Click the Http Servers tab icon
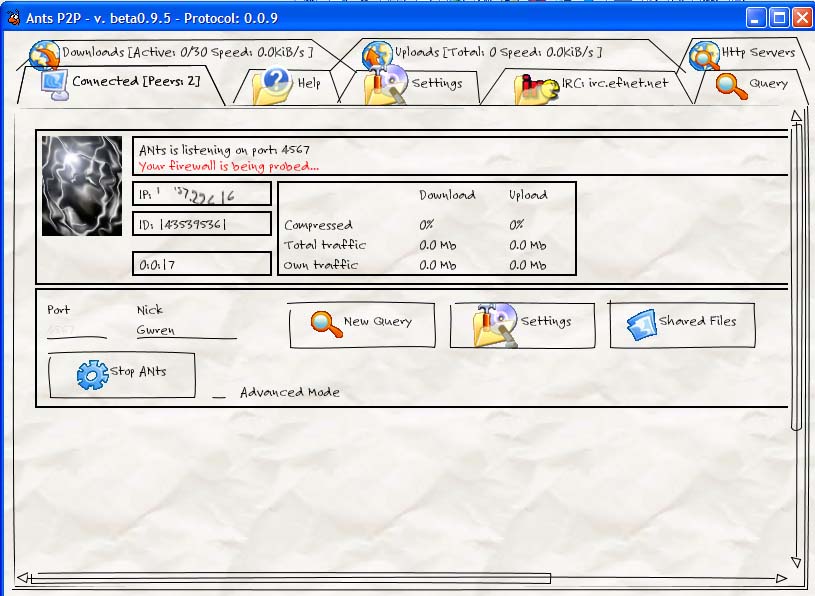815x596 pixels. pyautogui.click(x=704, y=55)
